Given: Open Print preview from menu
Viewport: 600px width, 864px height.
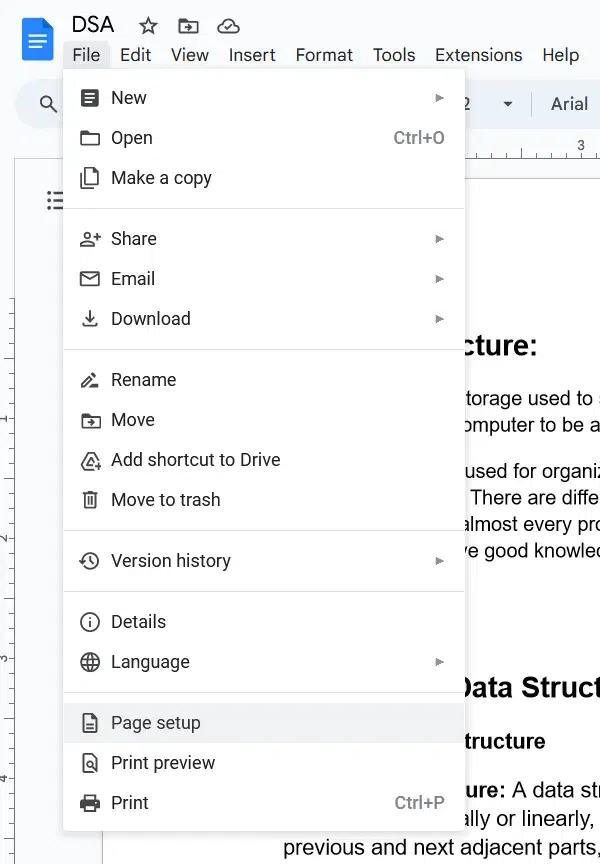Looking at the screenshot, I should point(163,763).
